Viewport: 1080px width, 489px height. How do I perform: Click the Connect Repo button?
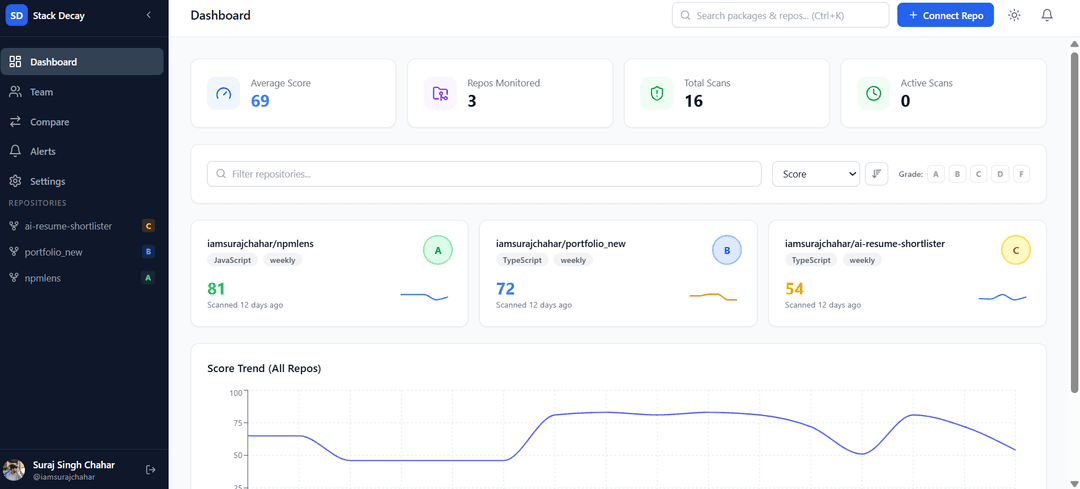click(x=945, y=15)
